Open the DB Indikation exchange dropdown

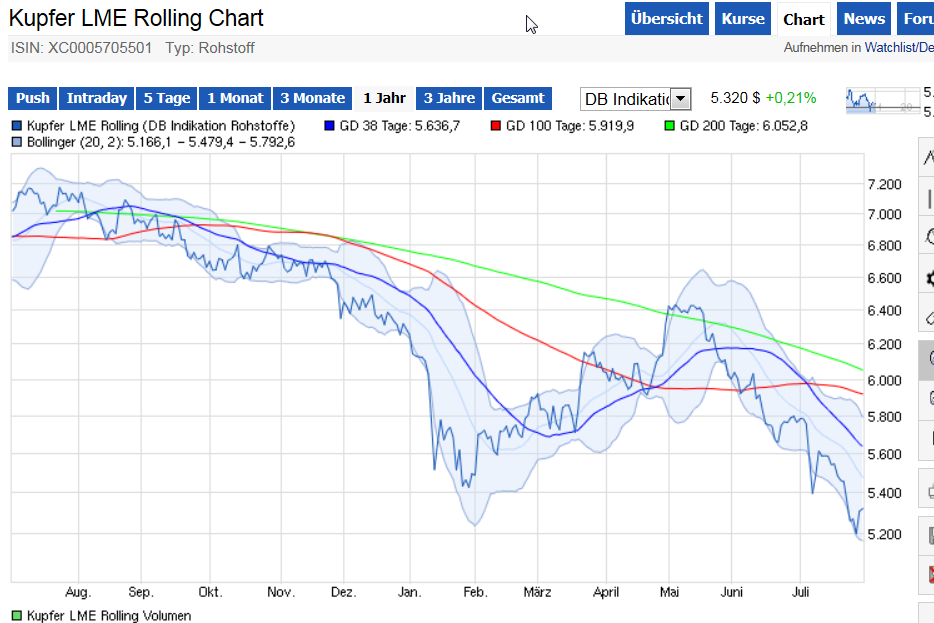coord(636,99)
